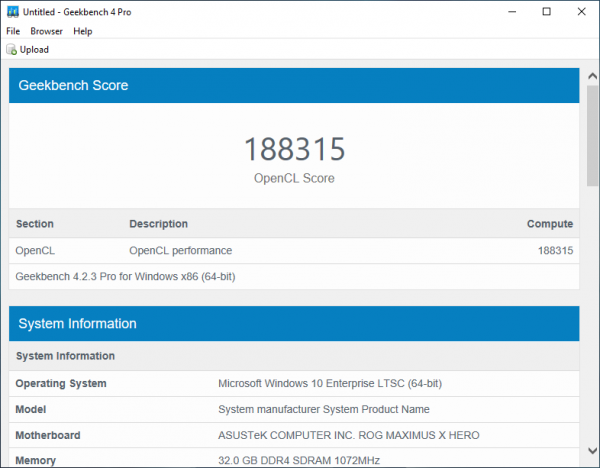Select the Description column header
The width and height of the screenshot is (600, 468).
158,224
